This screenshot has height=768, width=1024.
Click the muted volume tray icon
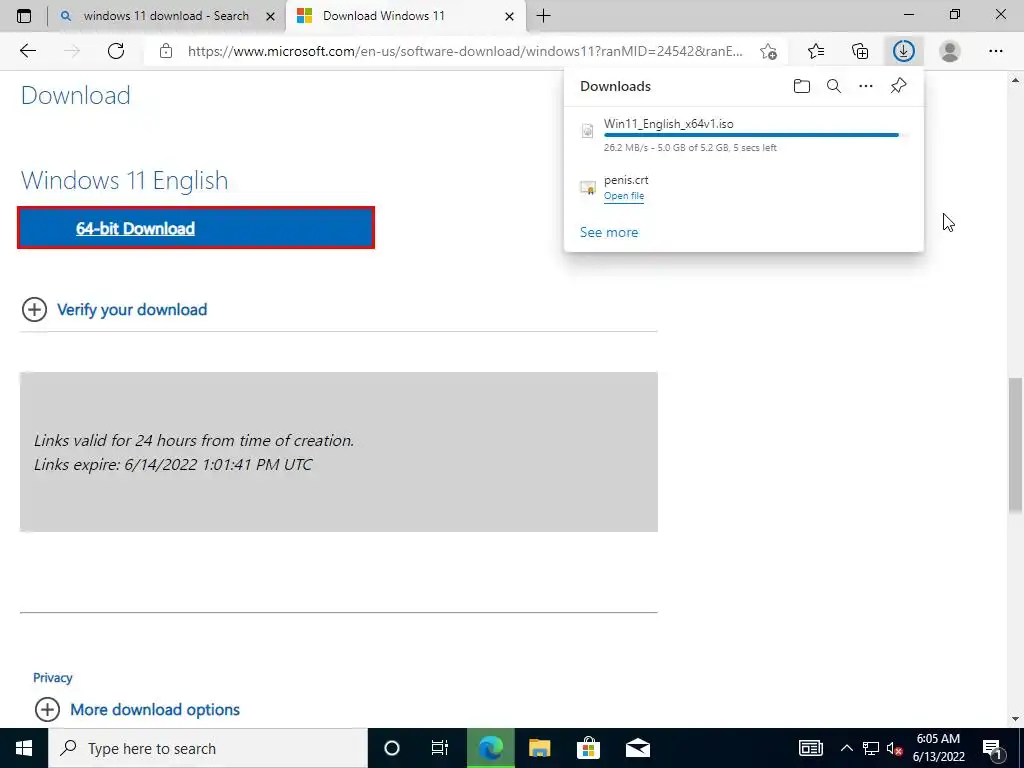pyautogui.click(x=894, y=748)
